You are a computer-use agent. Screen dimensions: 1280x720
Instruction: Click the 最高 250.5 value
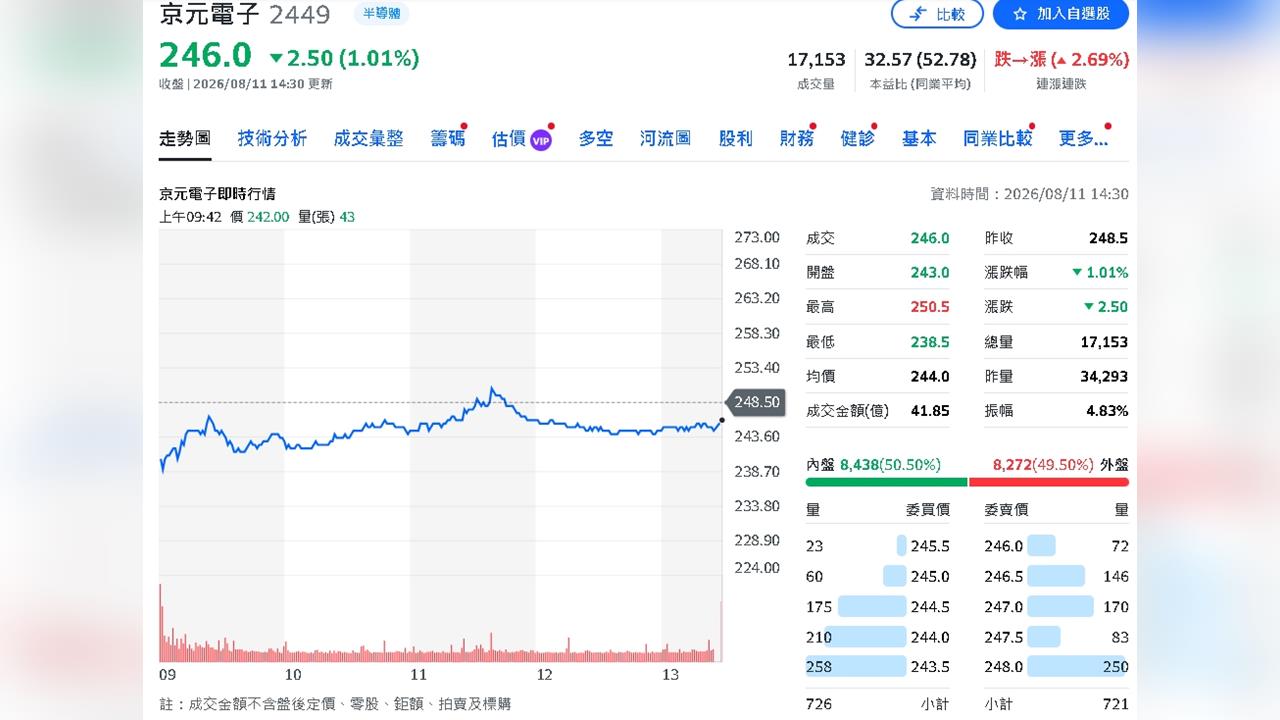[930, 307]
